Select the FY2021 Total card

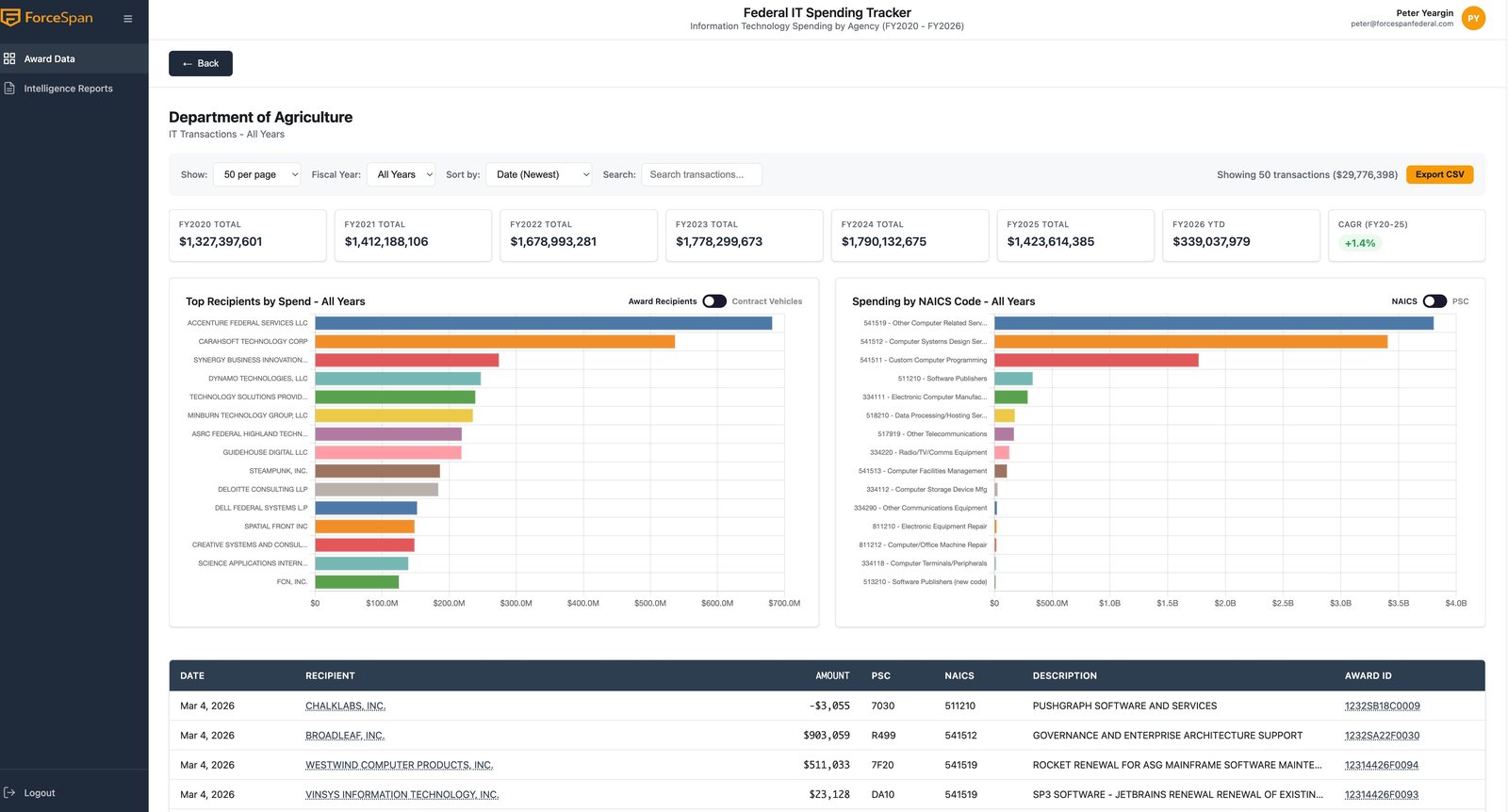coord(413,235)
